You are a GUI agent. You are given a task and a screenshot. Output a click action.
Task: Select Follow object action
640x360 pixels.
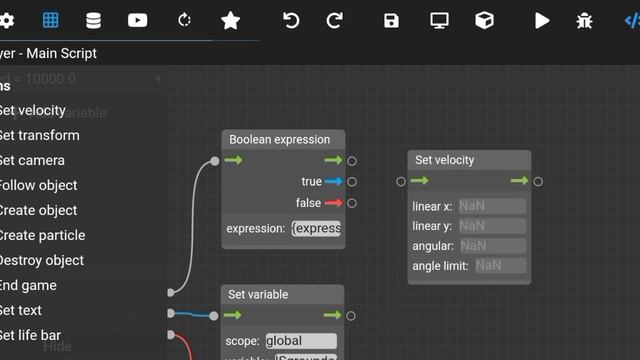38,185
